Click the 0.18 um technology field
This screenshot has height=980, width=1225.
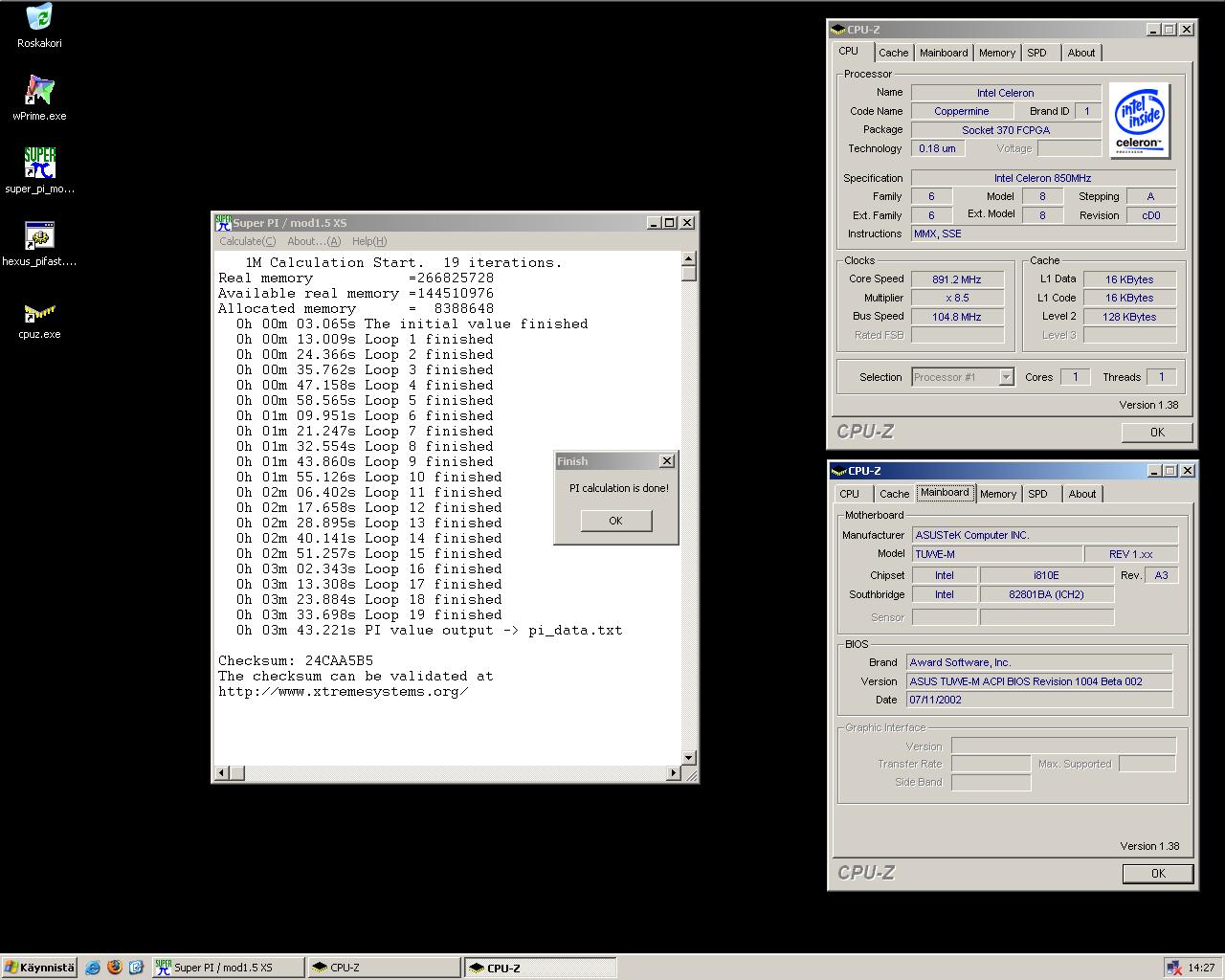point(937,148)
